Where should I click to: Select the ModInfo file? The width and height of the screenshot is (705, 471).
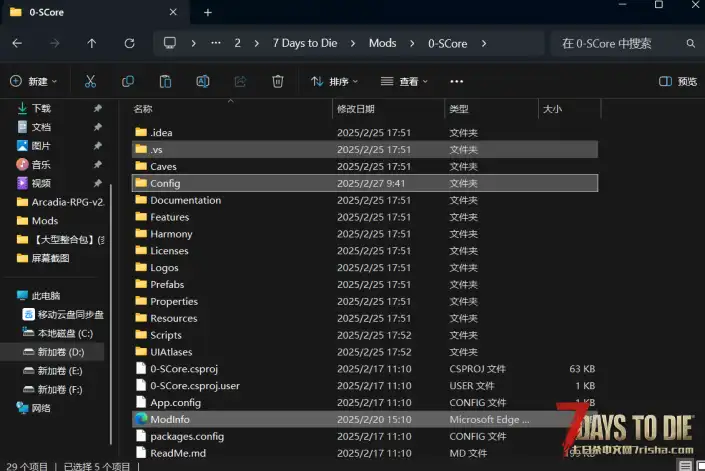[365, 419]
